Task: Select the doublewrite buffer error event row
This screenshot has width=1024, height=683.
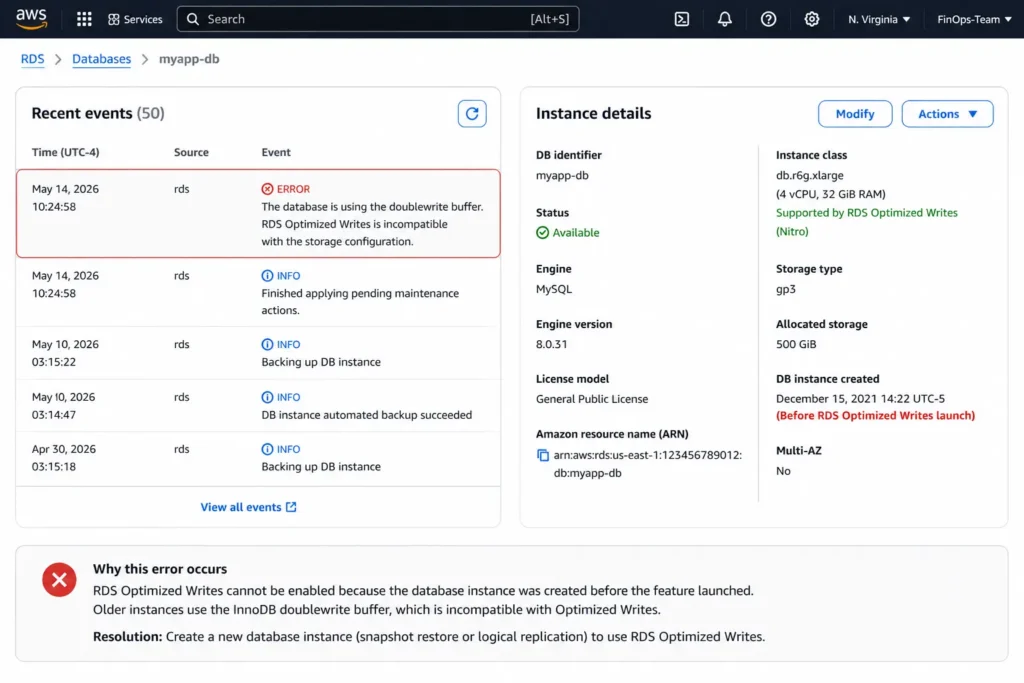Action: 258,214
